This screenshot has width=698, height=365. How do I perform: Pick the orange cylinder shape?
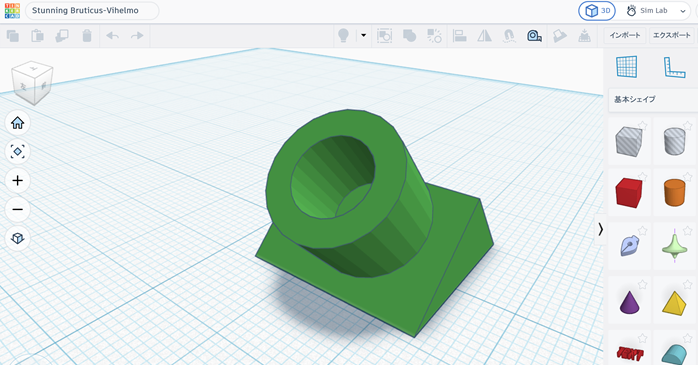(x=674, y=193)
